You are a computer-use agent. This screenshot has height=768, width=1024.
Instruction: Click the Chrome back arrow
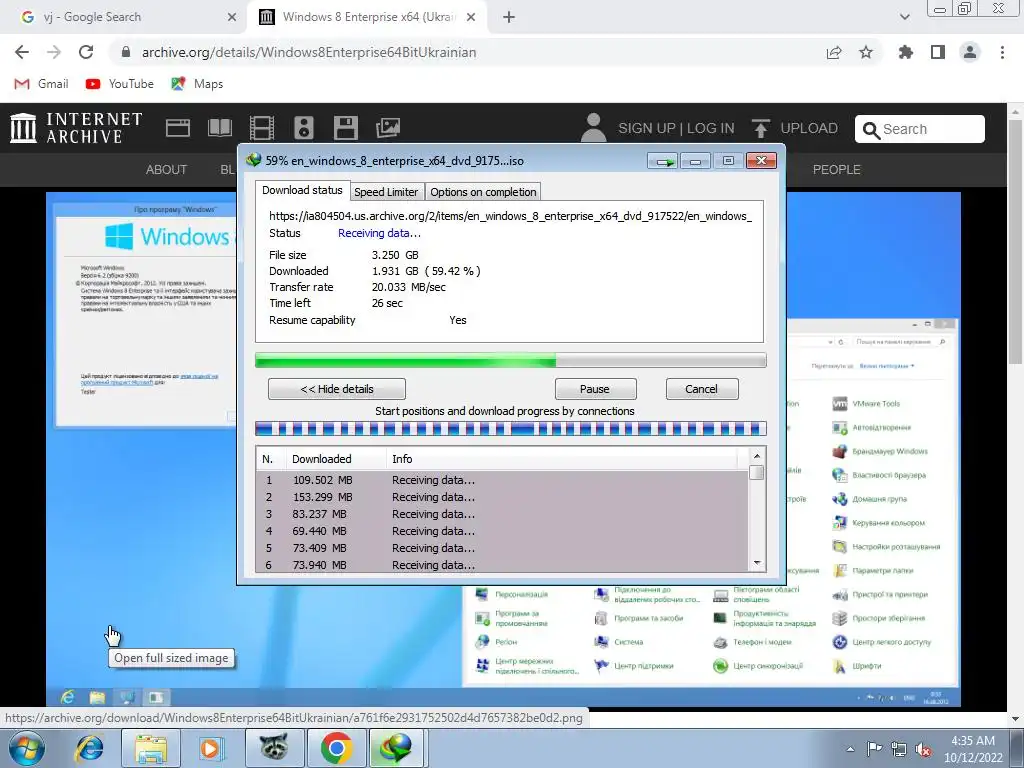pyautogui.click(x=22, y=52)
